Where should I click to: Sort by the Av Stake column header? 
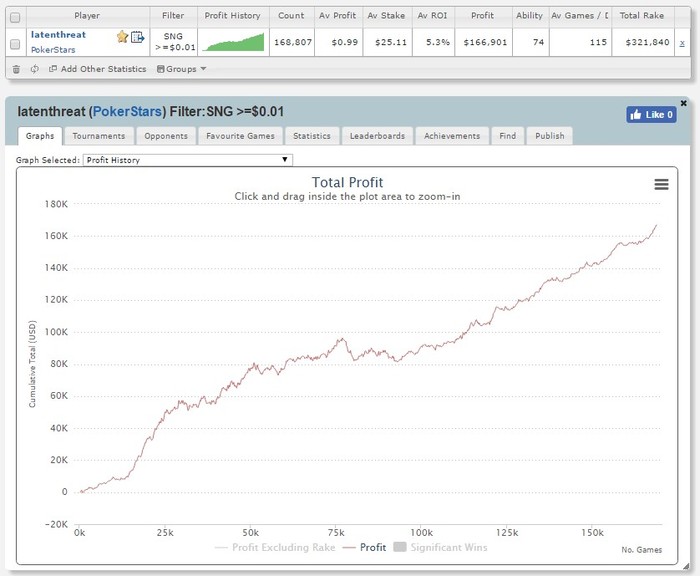(x=386, y=16)
